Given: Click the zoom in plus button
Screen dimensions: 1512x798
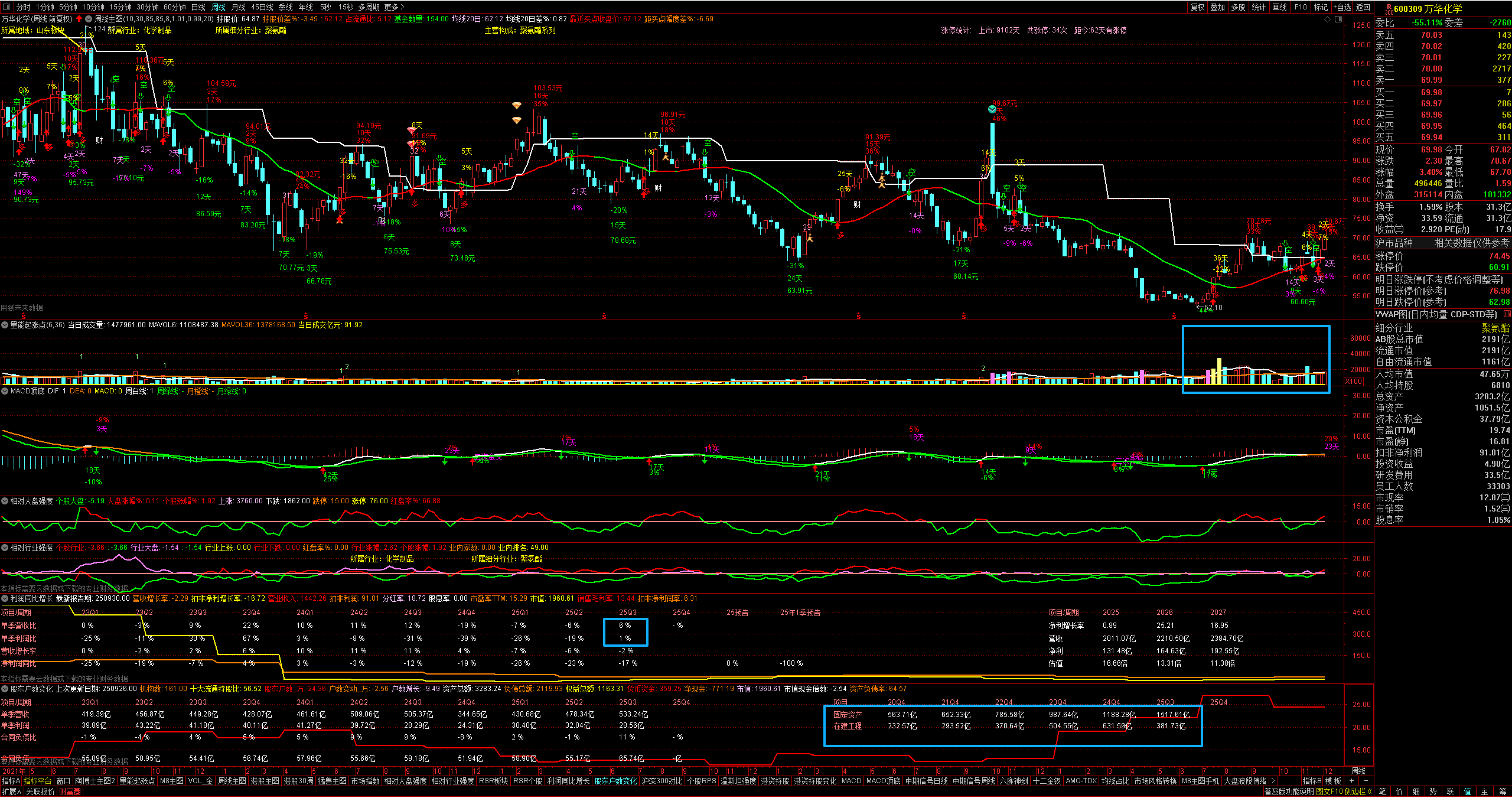Looking at the screenshot, I should click(1351, 781).
